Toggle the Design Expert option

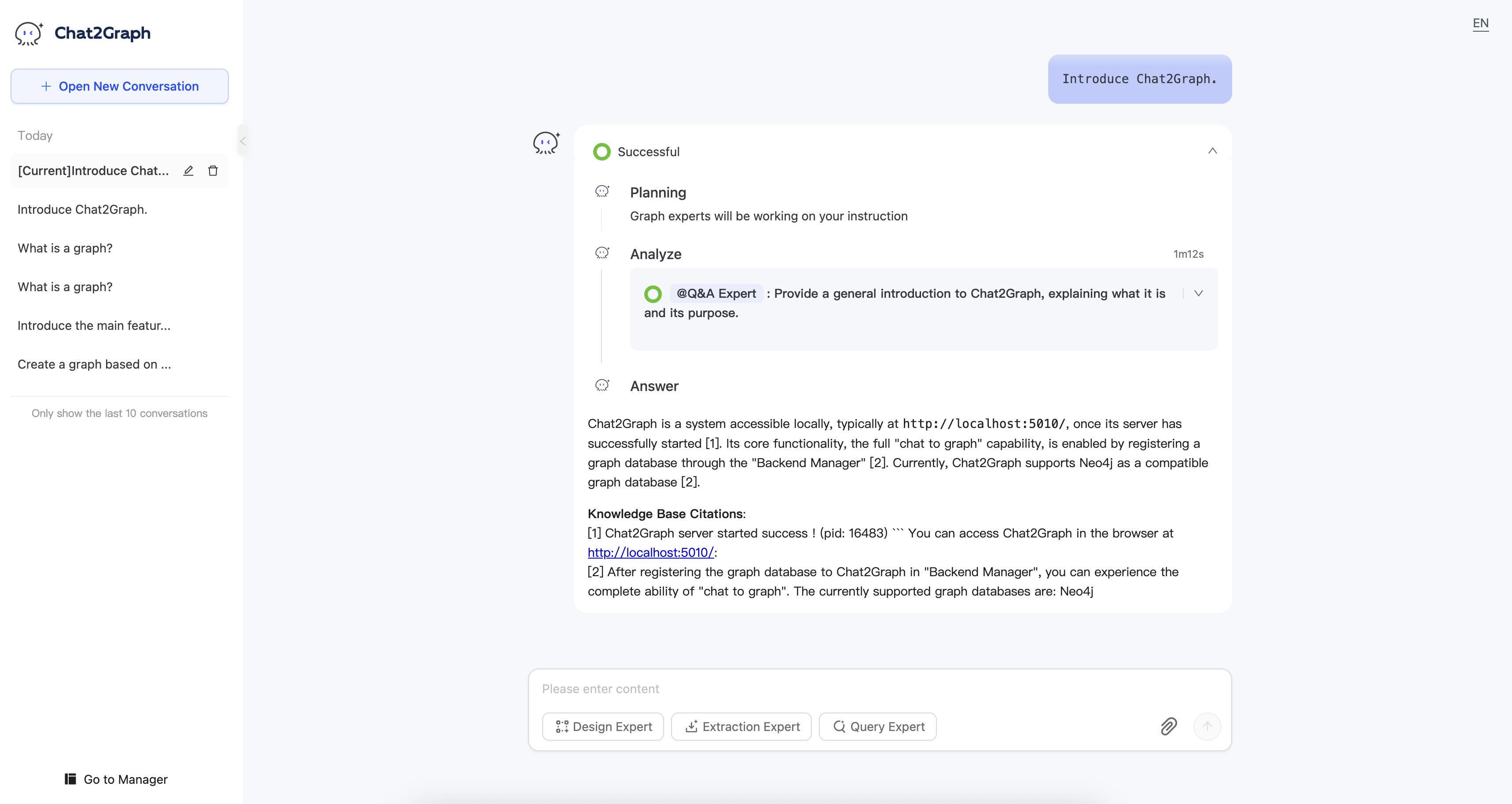[x=603, y=726]
